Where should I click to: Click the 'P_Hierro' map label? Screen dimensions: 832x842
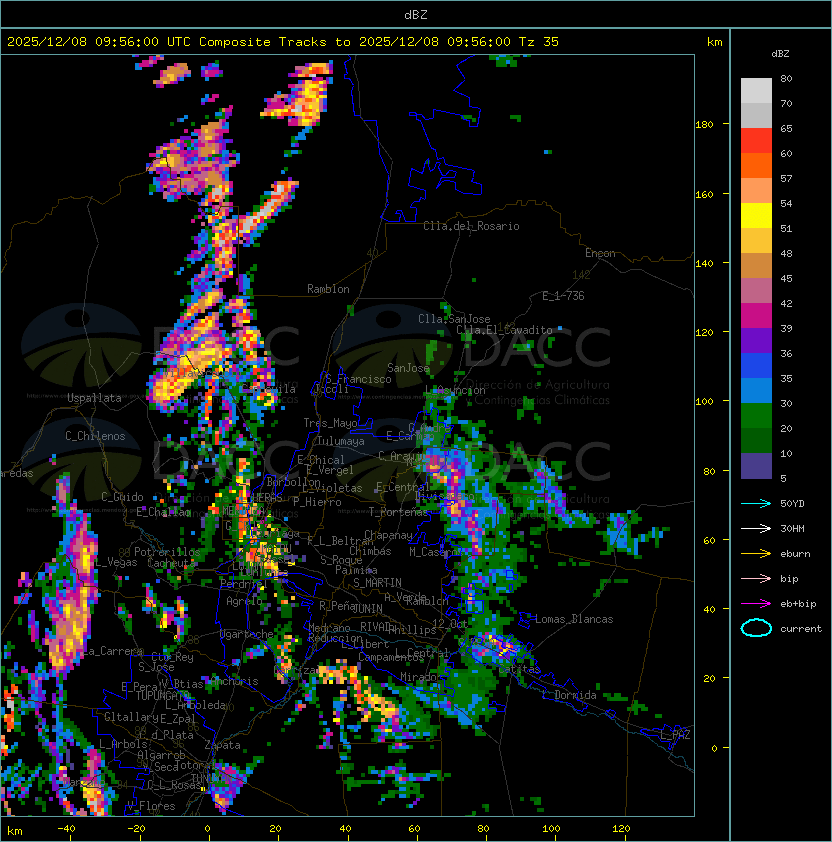pyautogui.click(x=317, y=502)
